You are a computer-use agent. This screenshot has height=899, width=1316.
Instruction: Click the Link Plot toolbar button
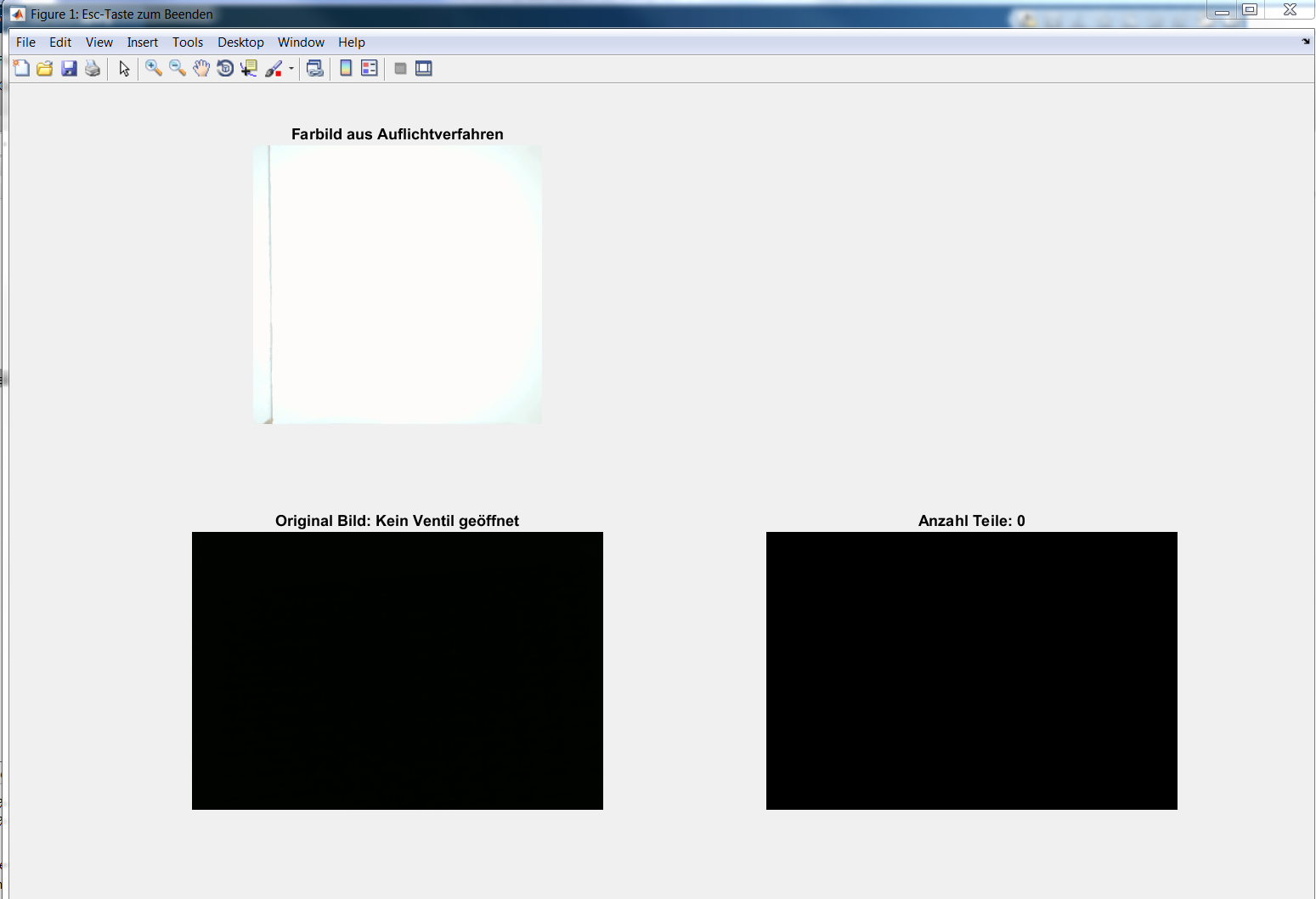tap(315, 69)
